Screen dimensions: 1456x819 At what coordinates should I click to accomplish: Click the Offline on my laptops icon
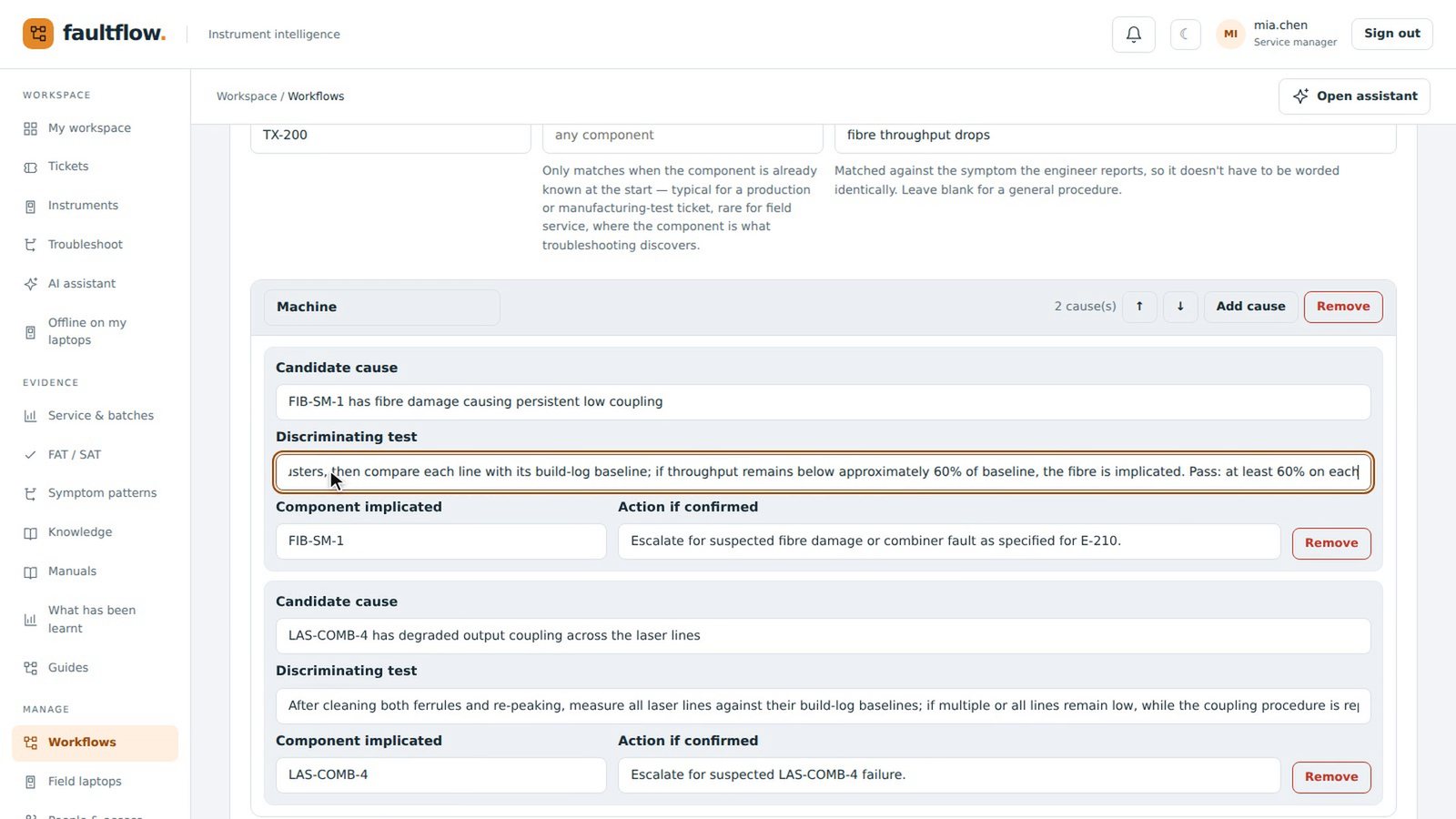(x=30, y=332)
